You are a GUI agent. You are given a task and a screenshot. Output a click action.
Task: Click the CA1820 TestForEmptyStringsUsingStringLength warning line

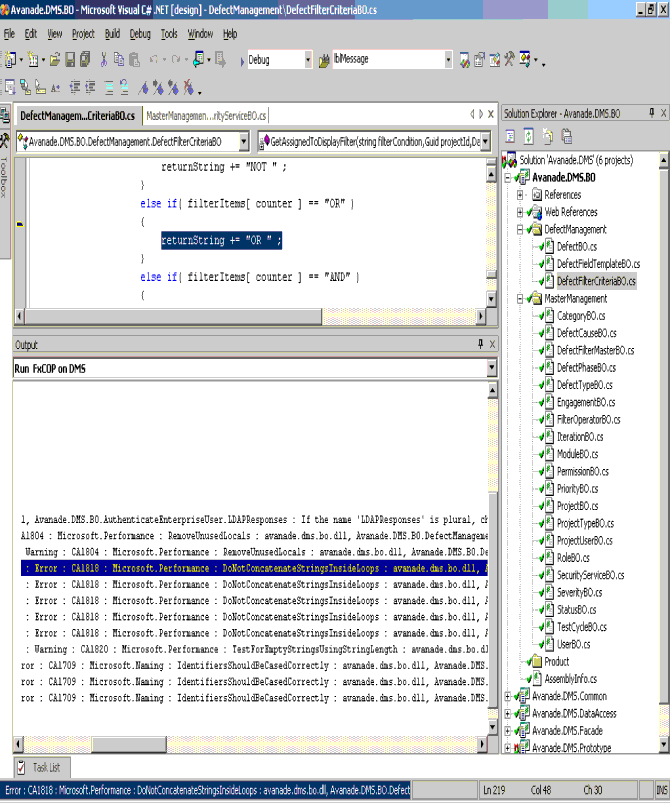254,649
